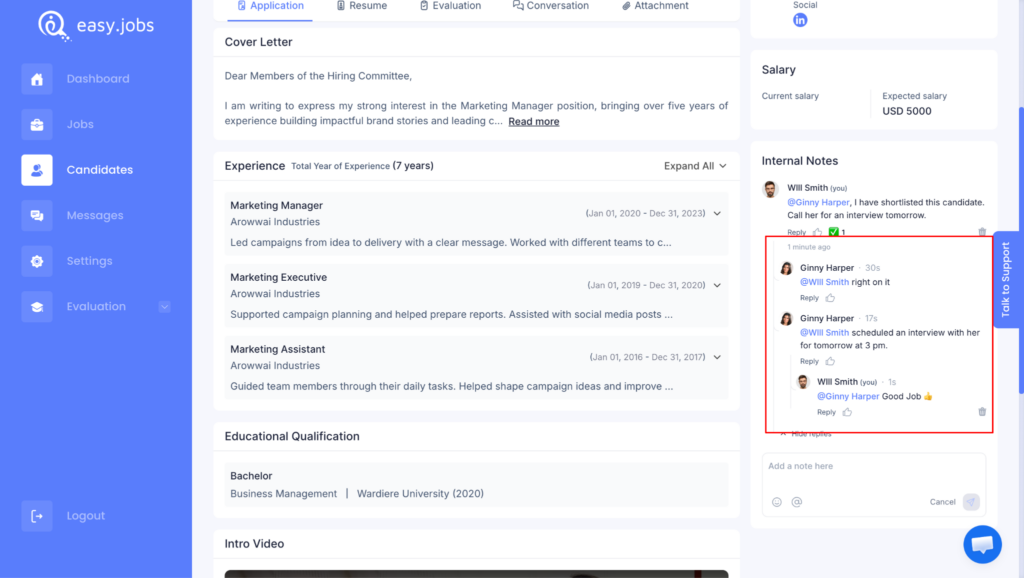The width and height of the screenshot is (1024, 578).
Task: Open the Jobs briefcase icon
Action: pos(37,124)
